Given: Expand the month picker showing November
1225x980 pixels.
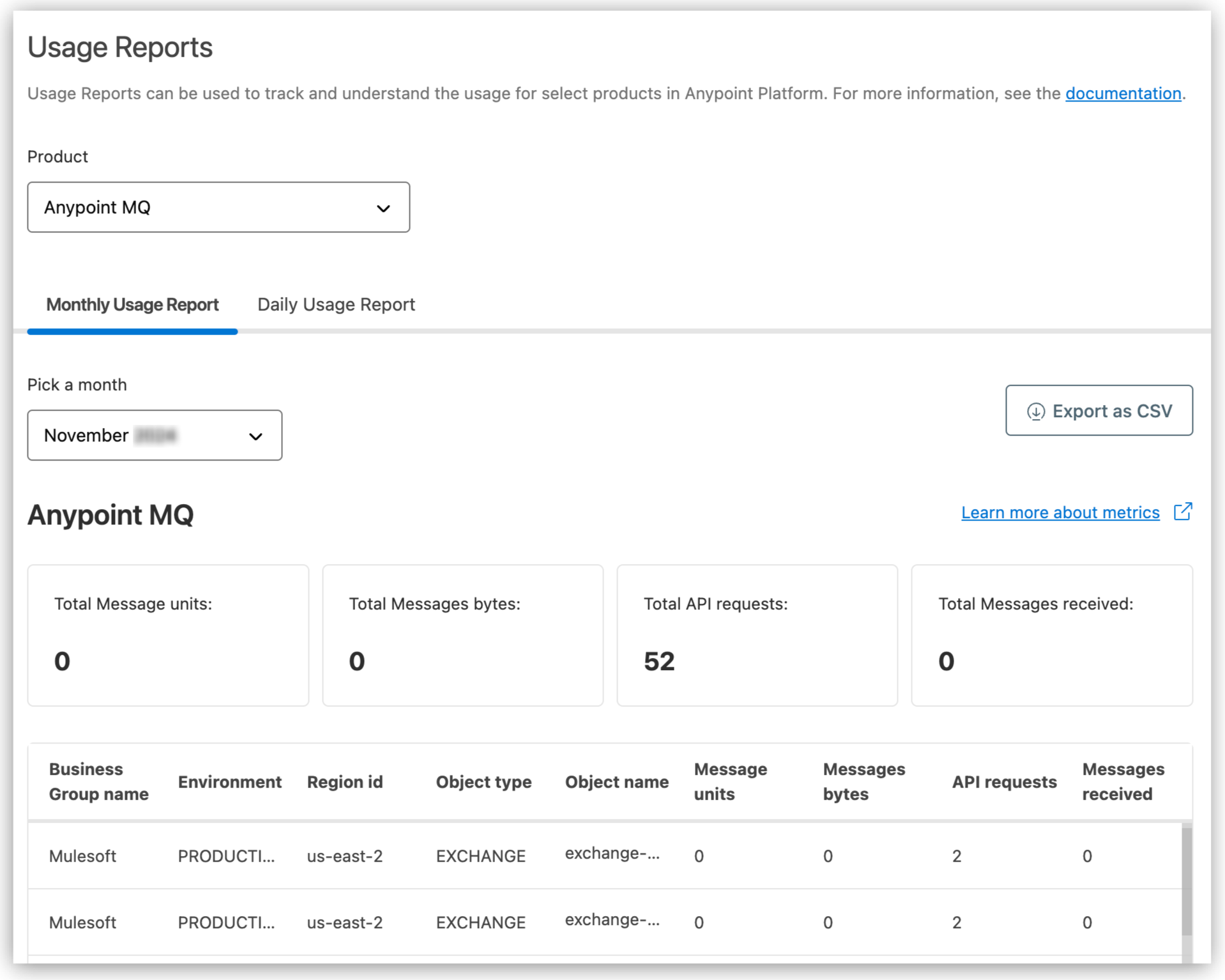Looking at the screenshot, I should pos(155,435).
